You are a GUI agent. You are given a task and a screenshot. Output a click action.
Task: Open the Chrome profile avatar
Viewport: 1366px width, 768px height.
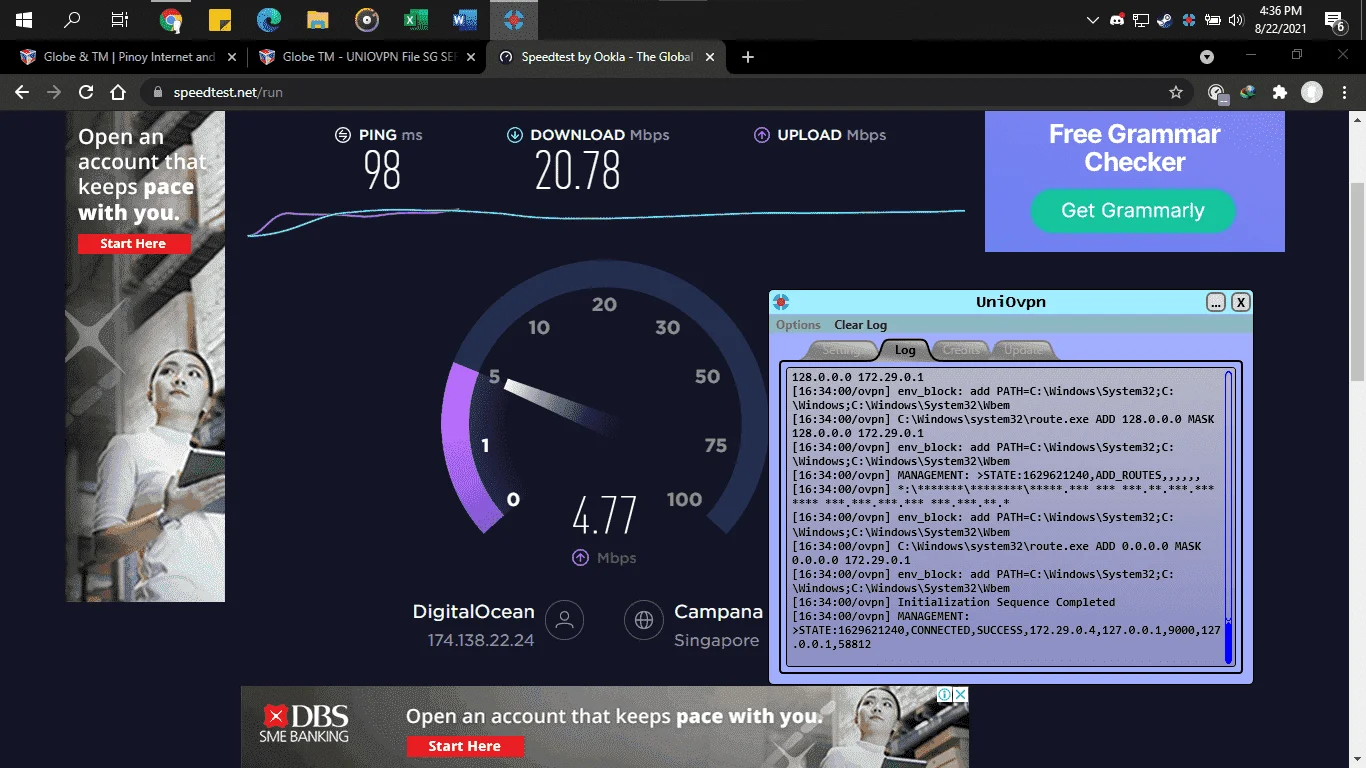point(1312,92)
